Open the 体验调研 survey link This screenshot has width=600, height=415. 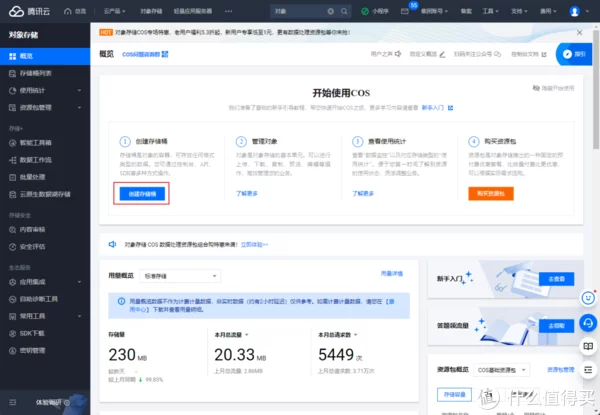coord(52,402)
